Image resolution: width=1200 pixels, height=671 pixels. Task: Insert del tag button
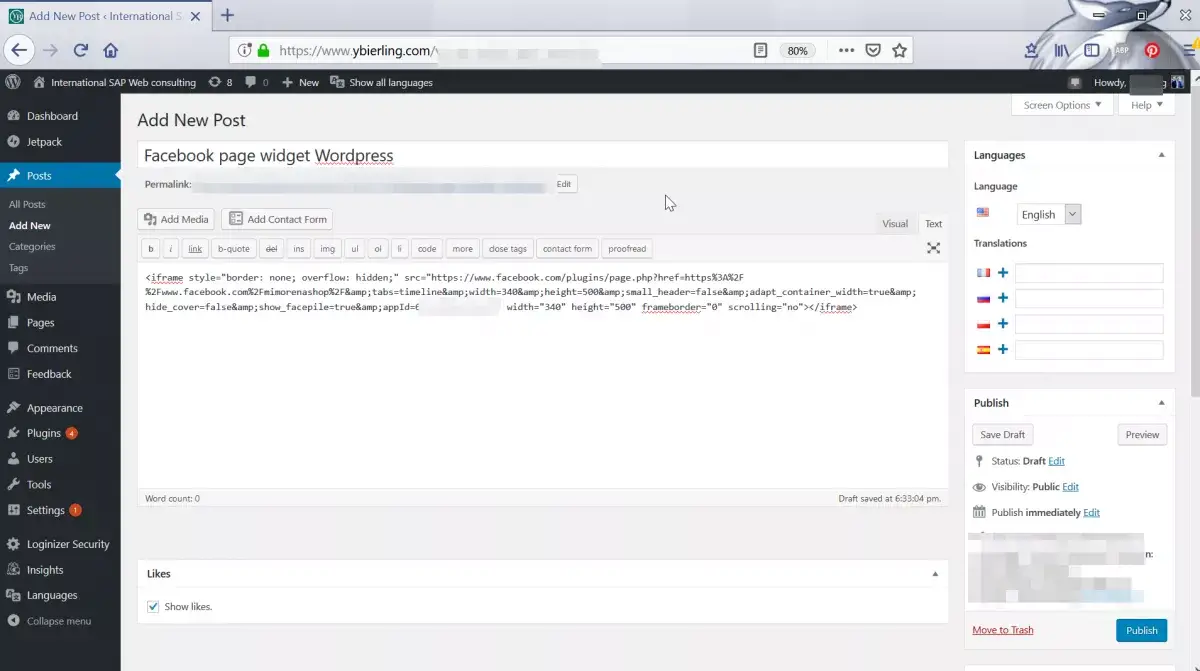(x=271, y=249)
